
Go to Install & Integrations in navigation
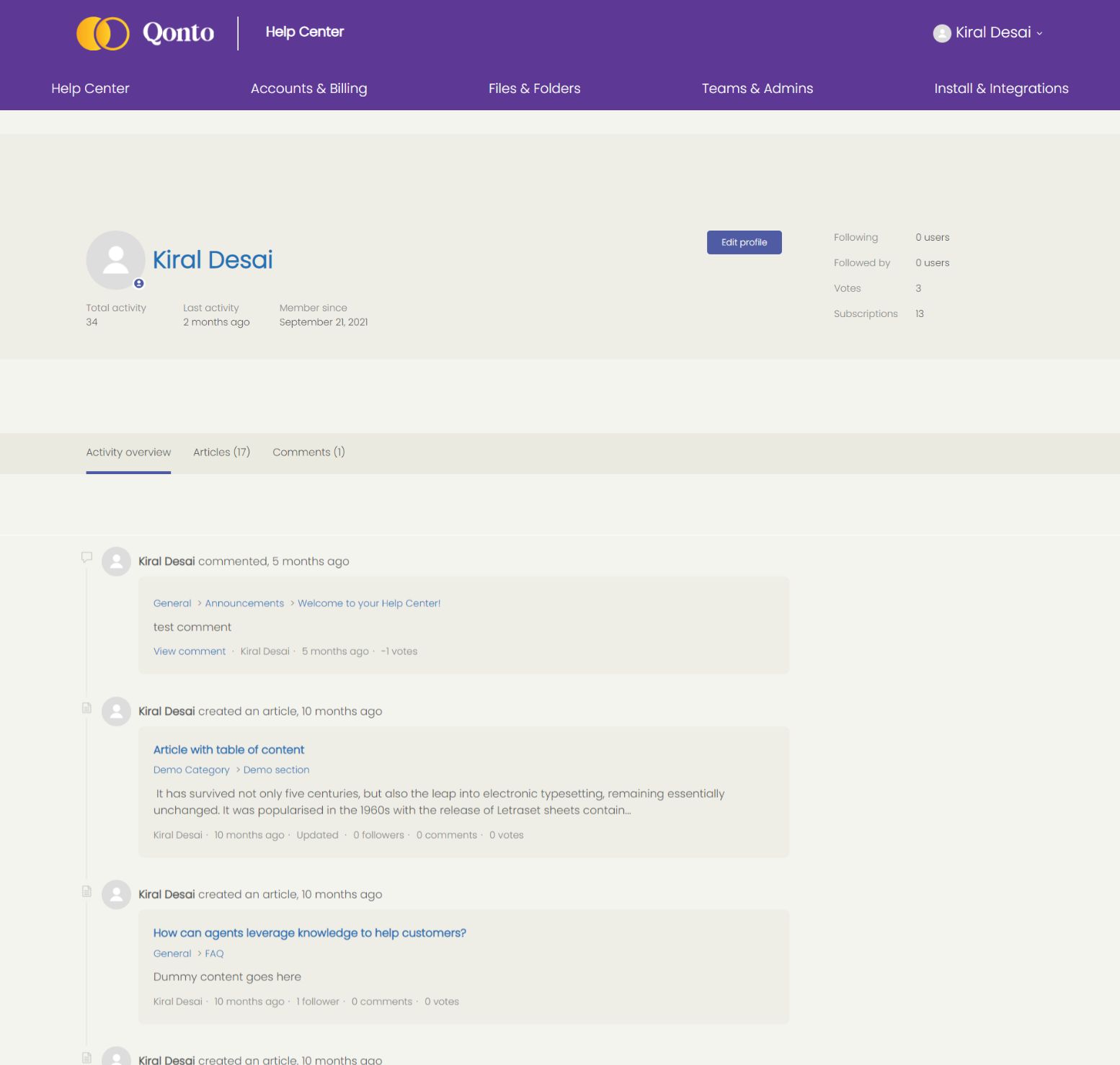[1001, 89]
